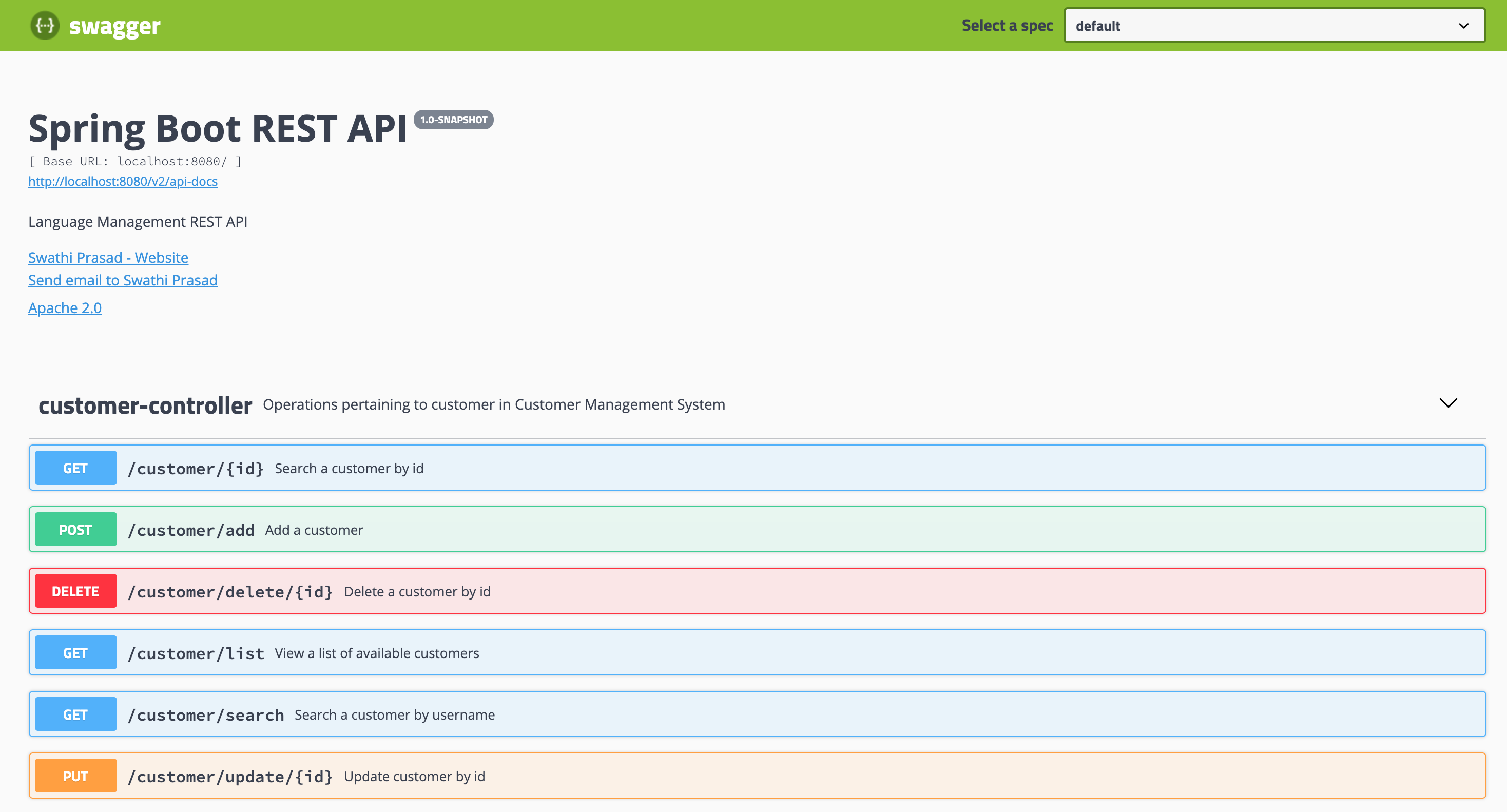Click the orange PUT method badge
The height and width of the screenshot is (812, 1507).
coord(75,776)
